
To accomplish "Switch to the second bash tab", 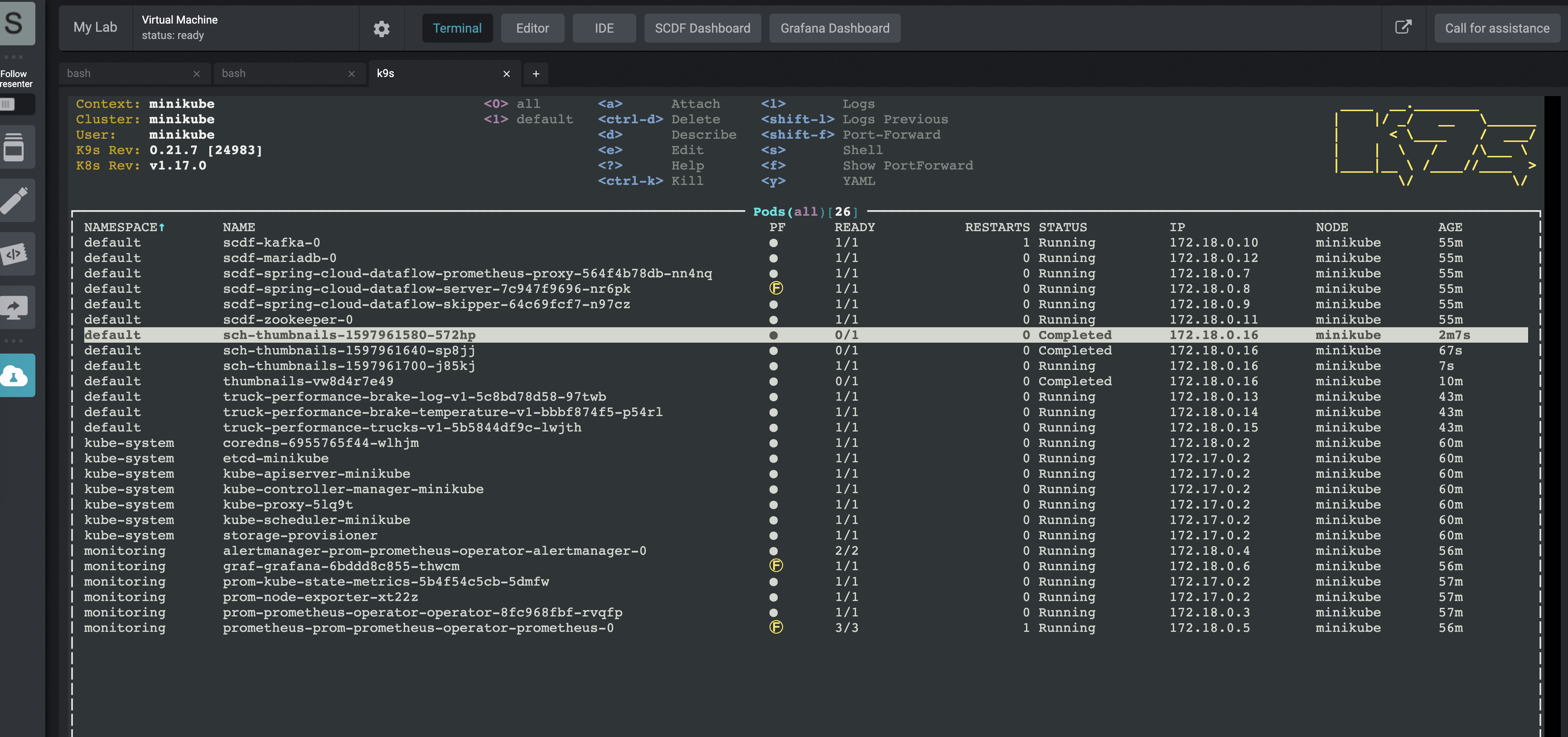I will pyautogui.click(x=280, y=73).
